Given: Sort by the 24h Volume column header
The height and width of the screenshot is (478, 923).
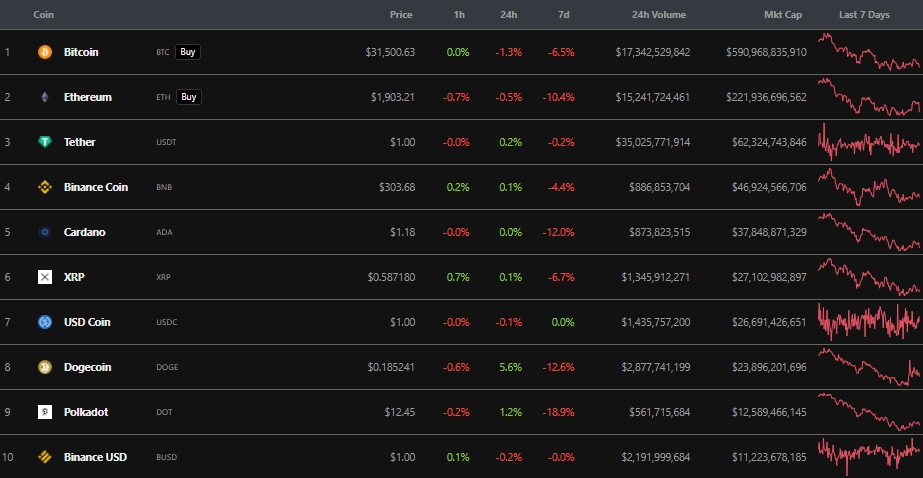Looking at the screenshot, I should 659,15.
